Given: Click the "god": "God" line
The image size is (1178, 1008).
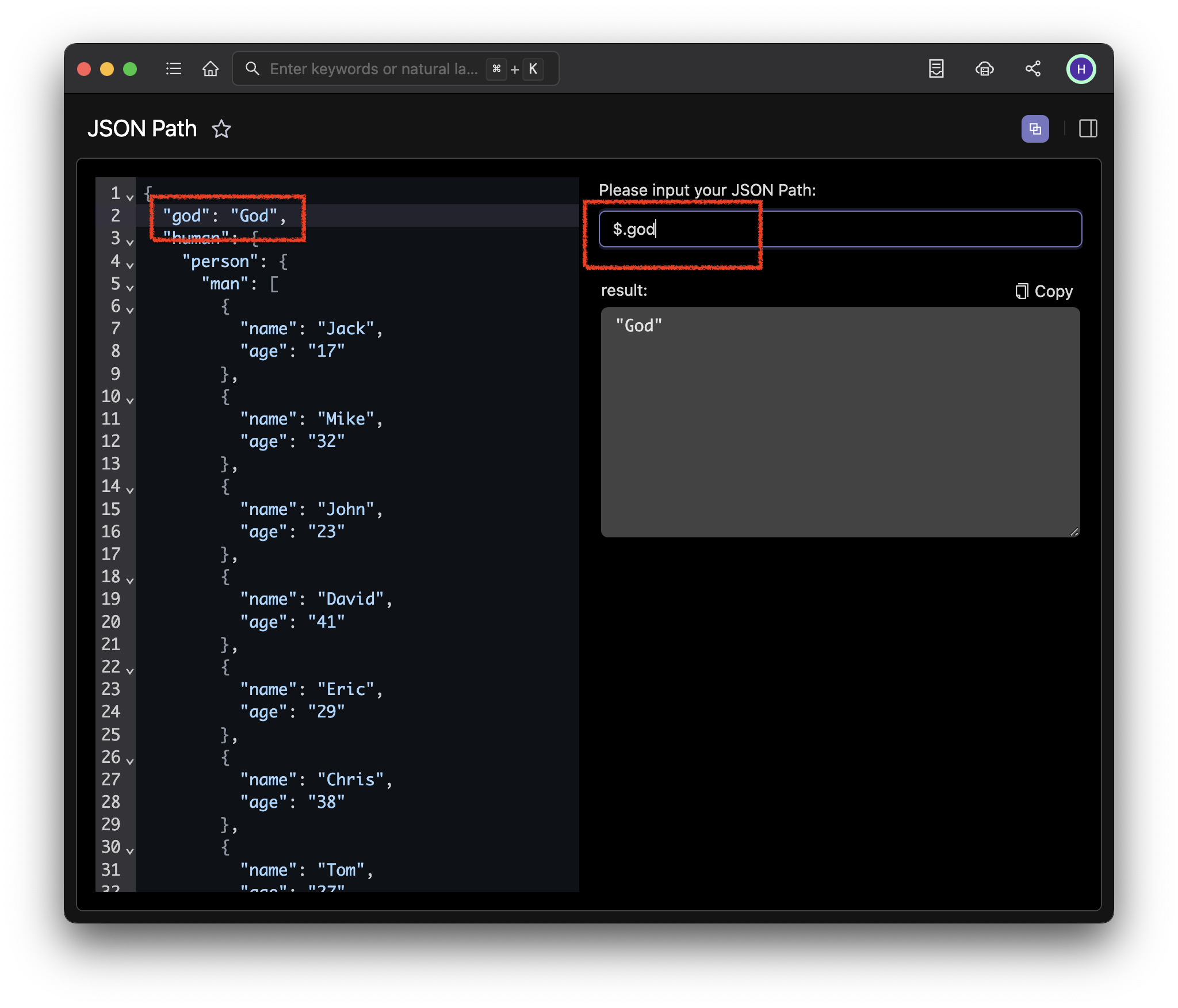Looking at the screenshot, I should coord(224,216).
